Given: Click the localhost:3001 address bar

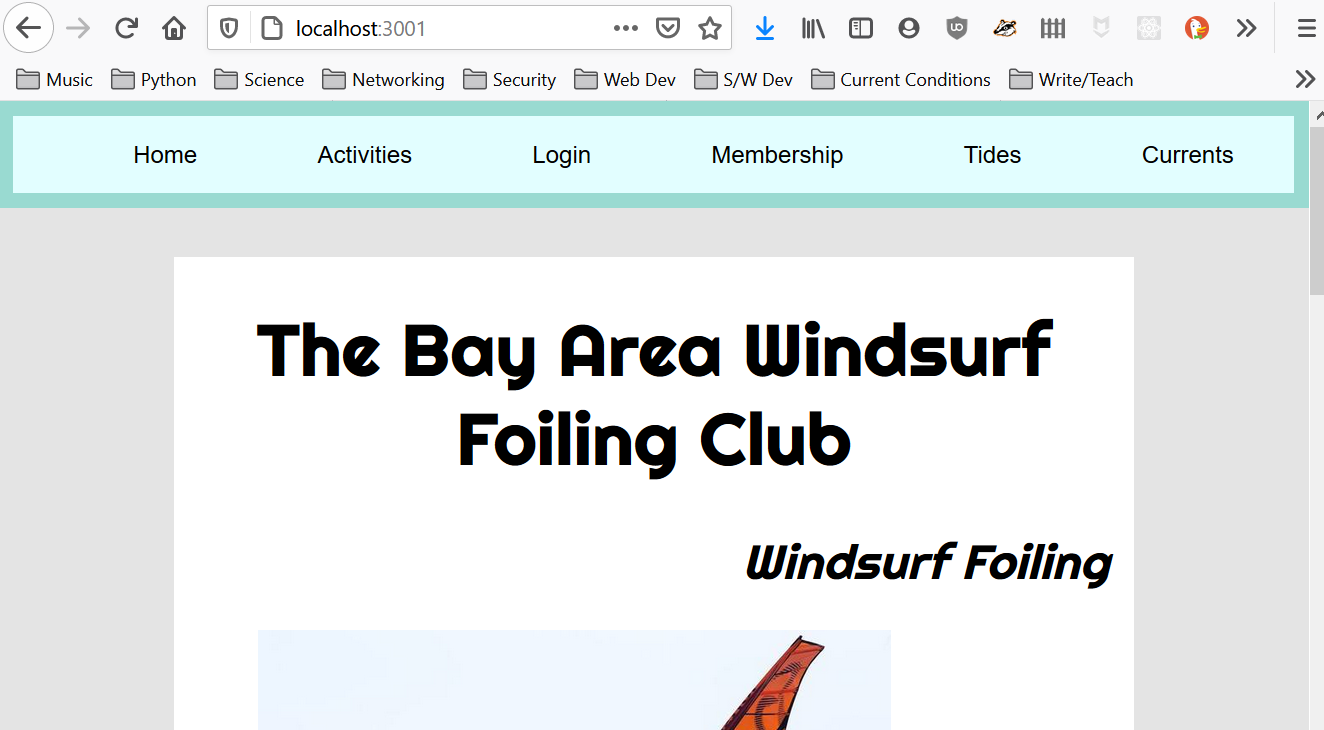Looking at the screenshot, I should [x=440, y=28].
